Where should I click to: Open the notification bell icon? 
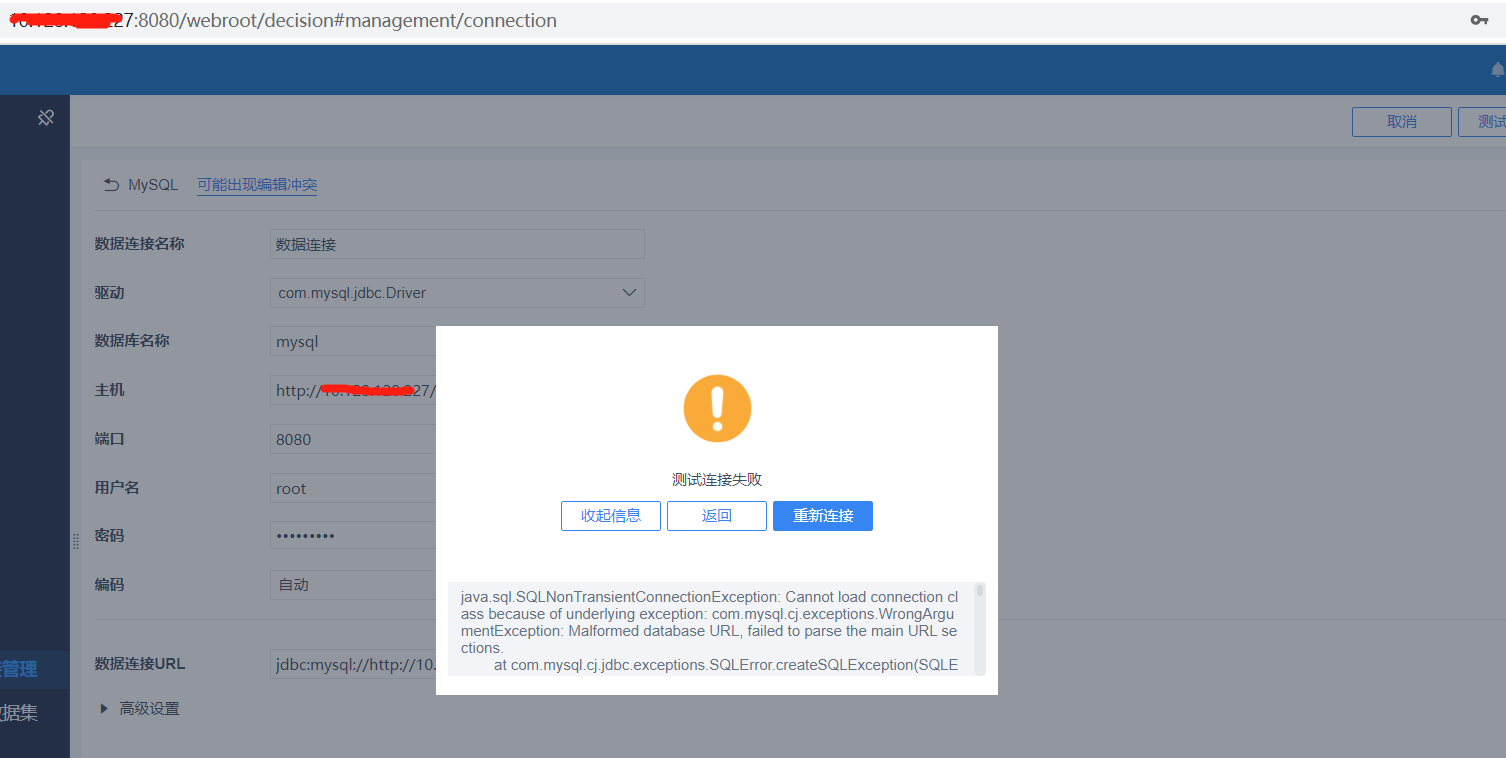point(1497,69)
